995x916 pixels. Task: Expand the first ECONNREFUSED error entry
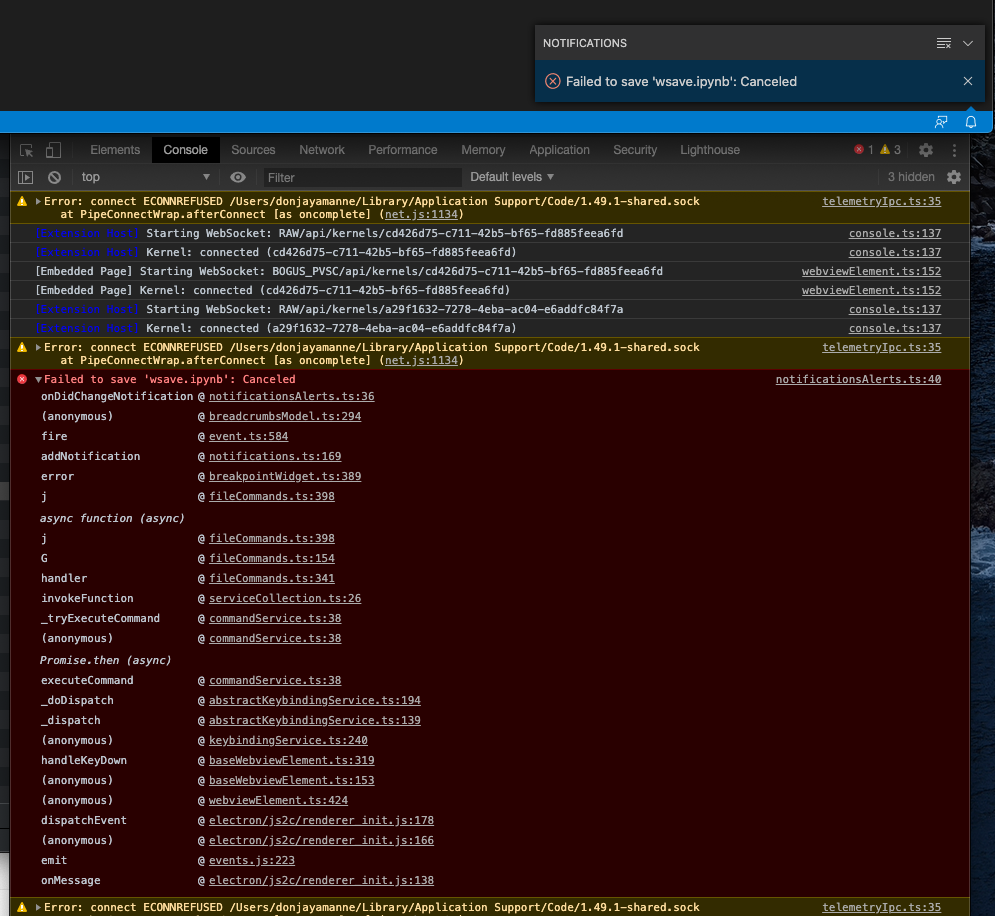36,201
